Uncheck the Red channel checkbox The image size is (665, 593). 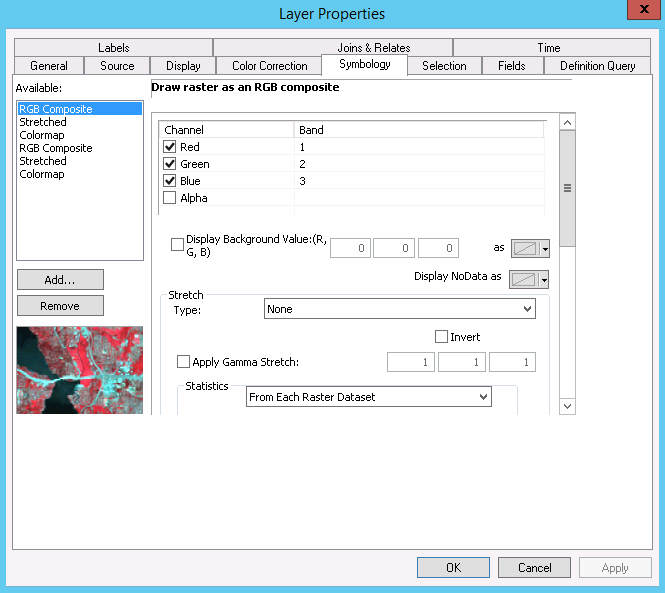pyautogui.click(x=169, y=147)
